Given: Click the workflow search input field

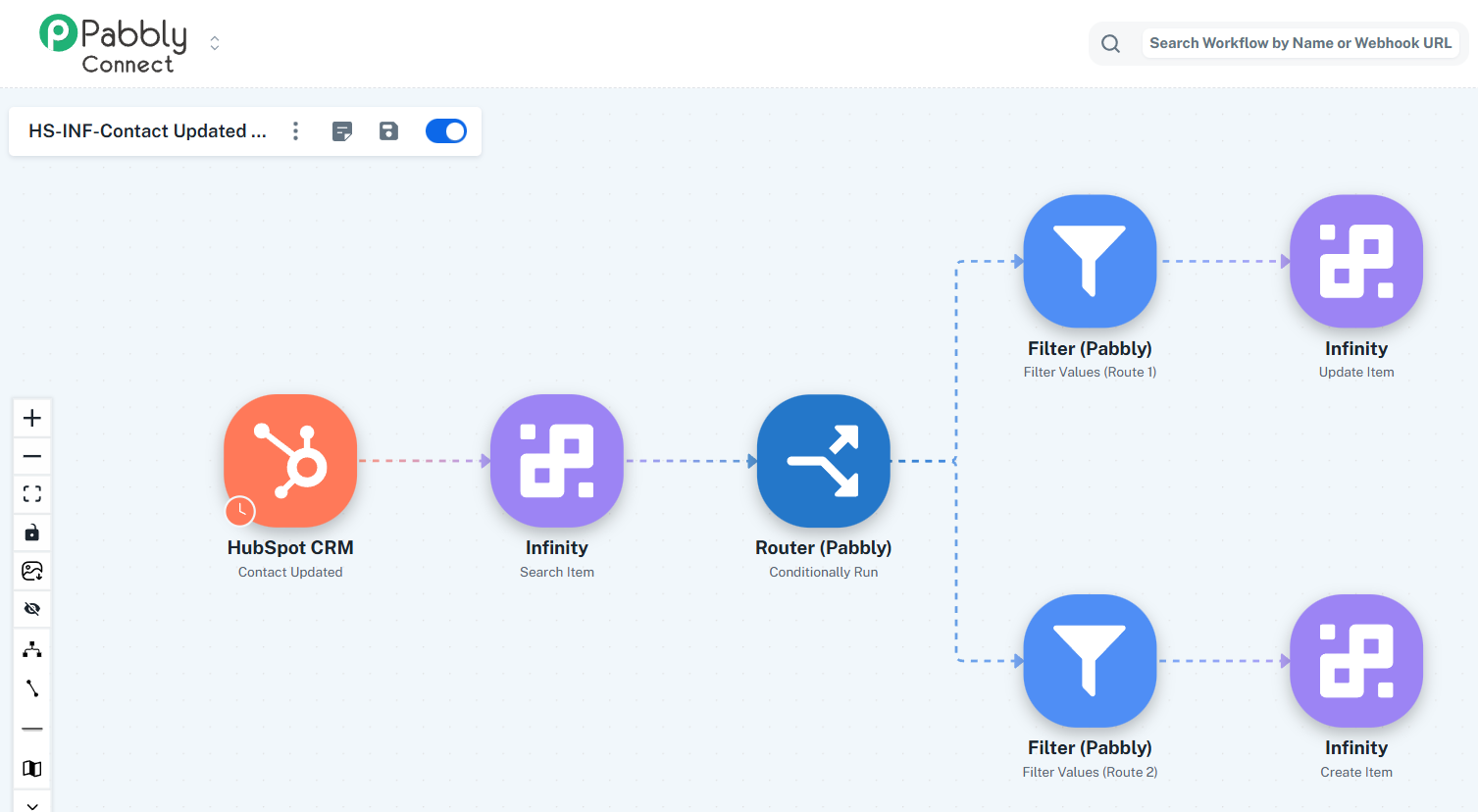Looking at the screenshot, I should (1300, 43).
